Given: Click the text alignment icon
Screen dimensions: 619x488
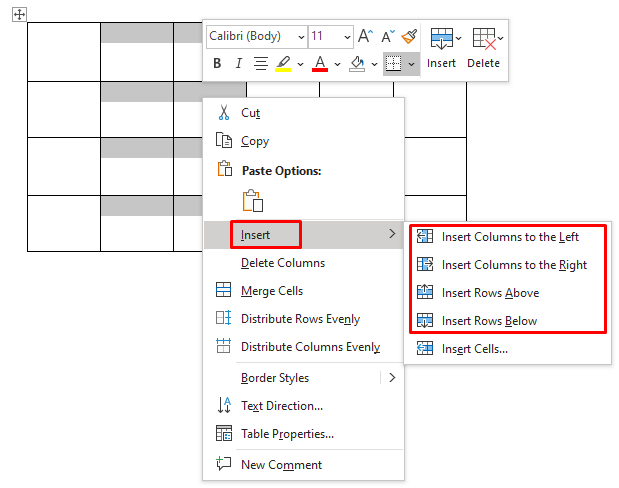Looking at the screenshot, I should pos(261,64).
